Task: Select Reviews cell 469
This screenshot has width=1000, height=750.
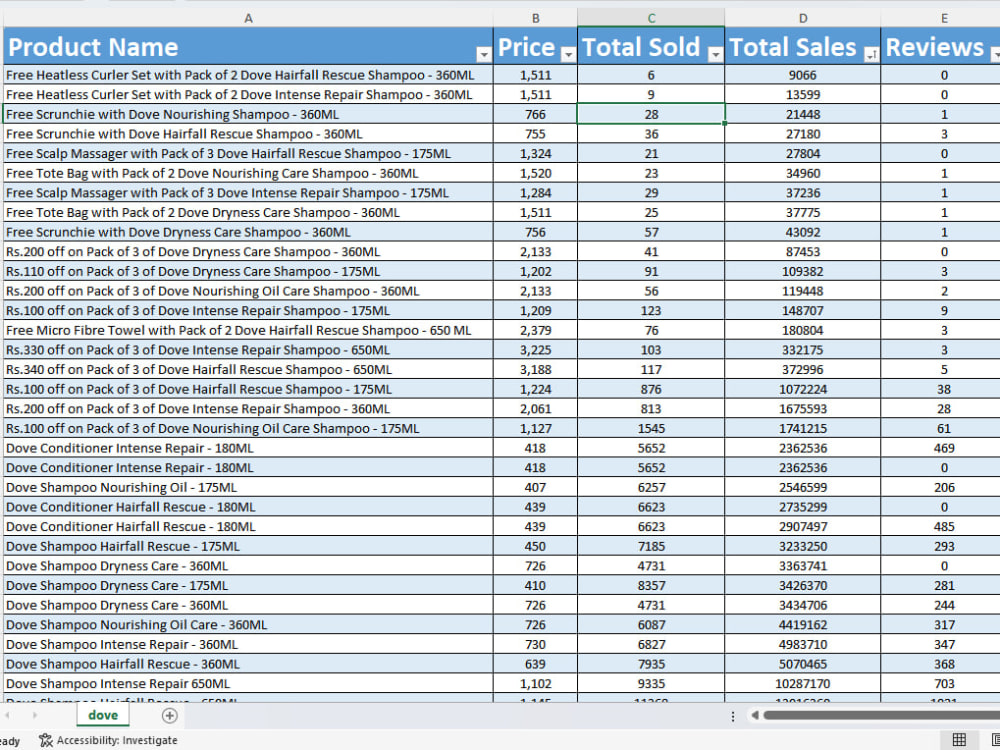Action: point(941,448)
